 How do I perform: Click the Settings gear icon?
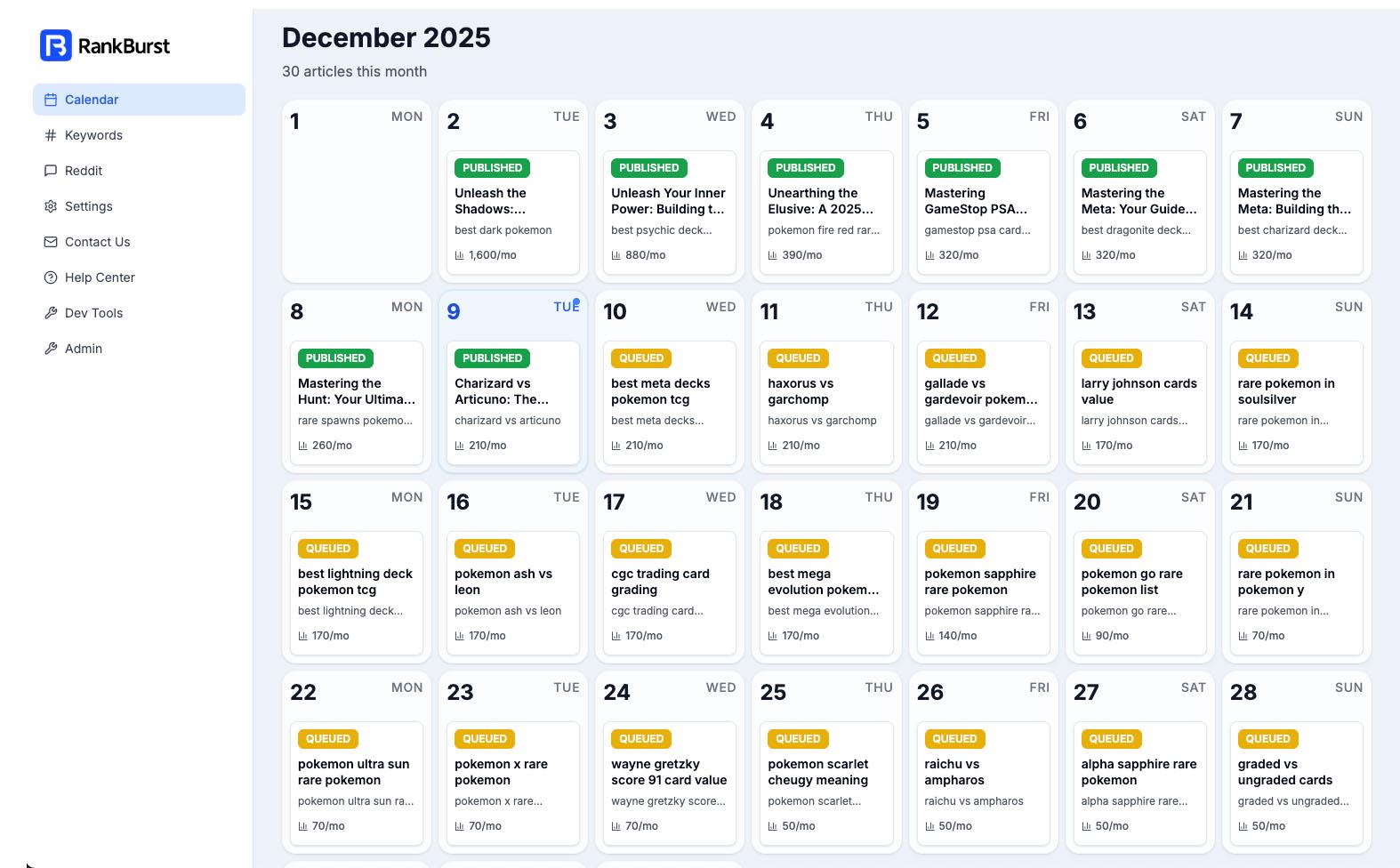51,206
